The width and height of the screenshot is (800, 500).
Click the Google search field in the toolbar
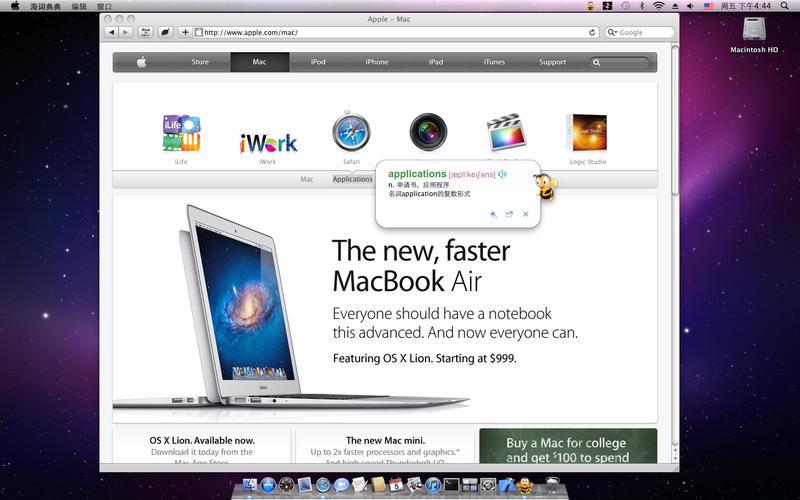click(640, 32)
